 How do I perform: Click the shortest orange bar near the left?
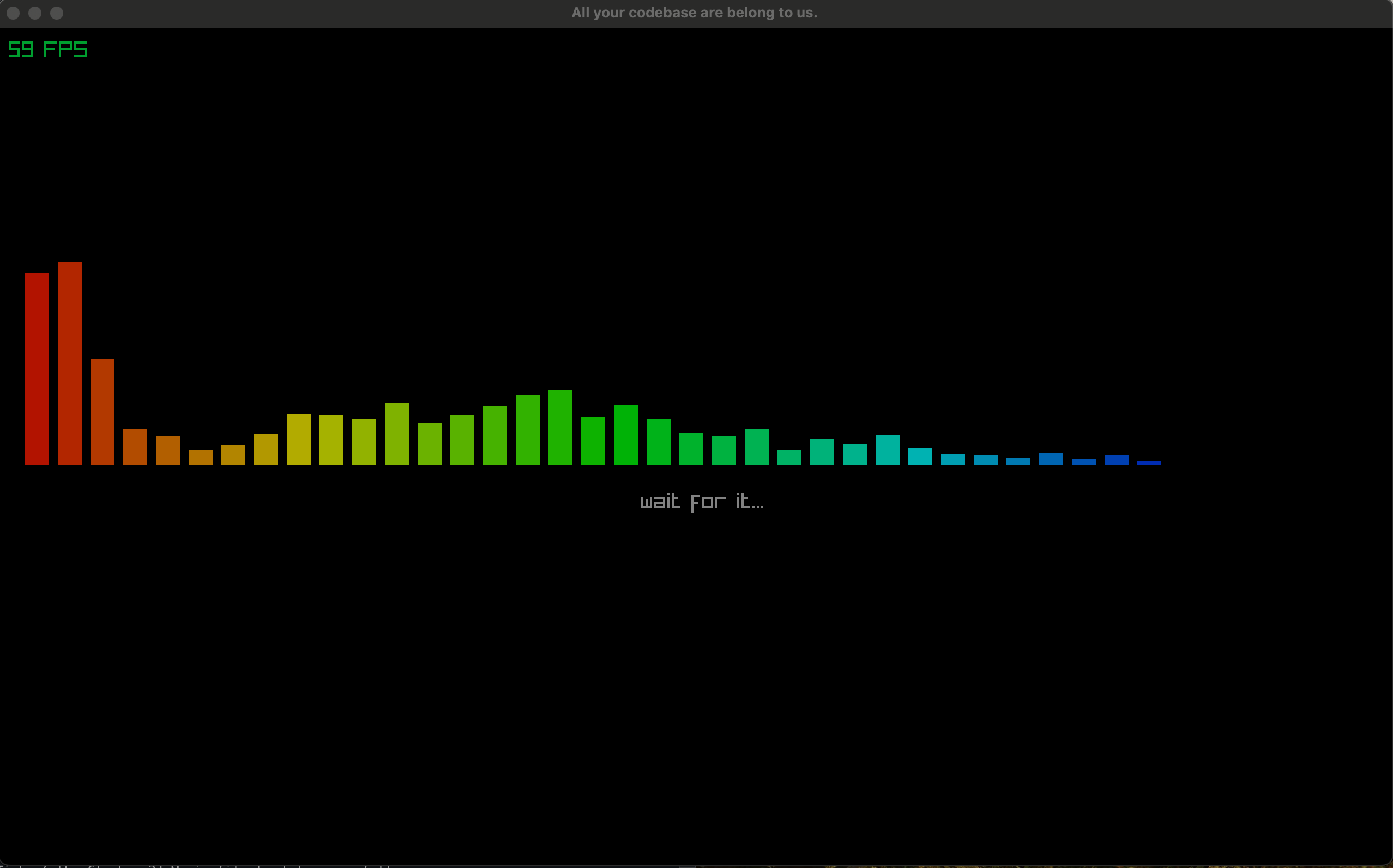pyautogui.click(x=200, y=457)
